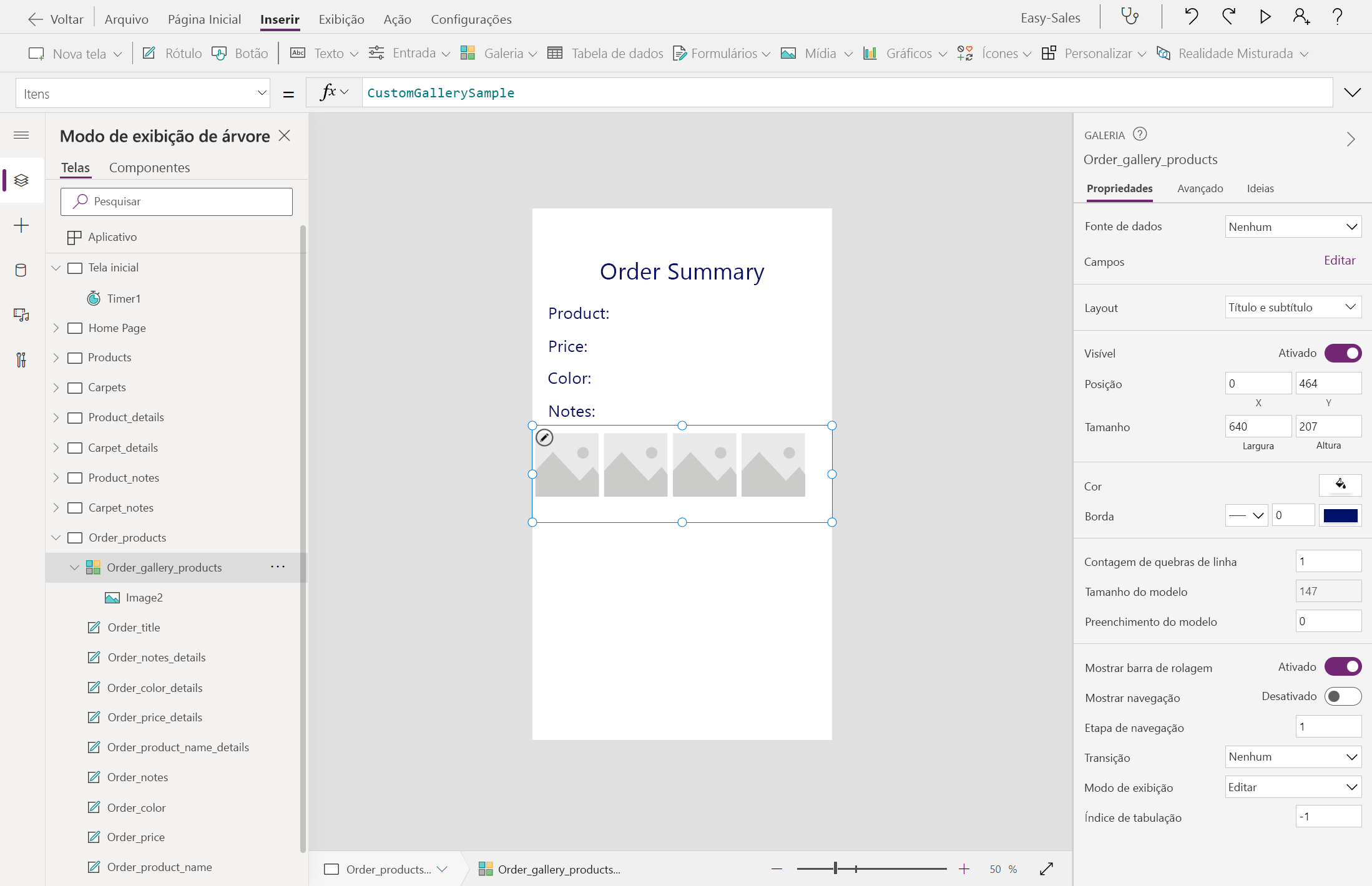This screenshot has width=1372, height=886.
Task: Undo the last action
Action: (1191, 17)
